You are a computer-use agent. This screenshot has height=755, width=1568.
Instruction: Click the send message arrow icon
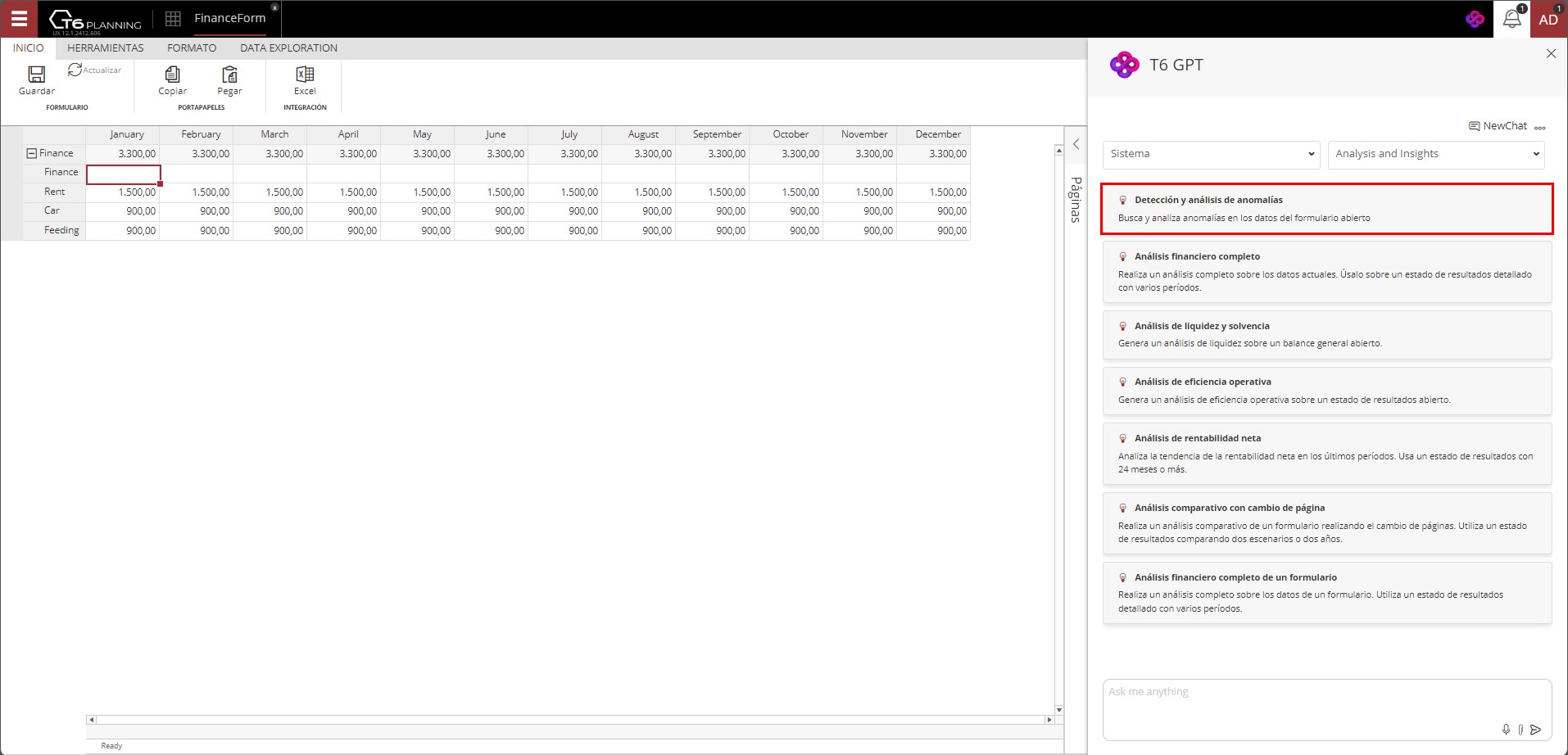pos(1536,730)
